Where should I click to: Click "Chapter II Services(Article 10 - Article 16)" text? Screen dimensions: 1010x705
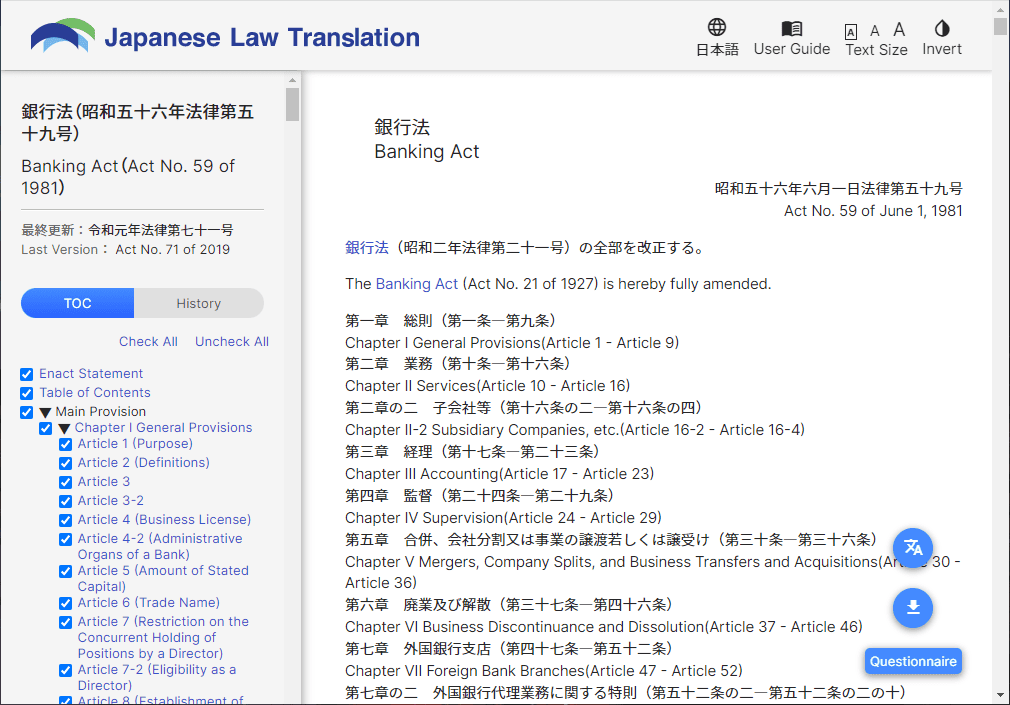[488, 385]
